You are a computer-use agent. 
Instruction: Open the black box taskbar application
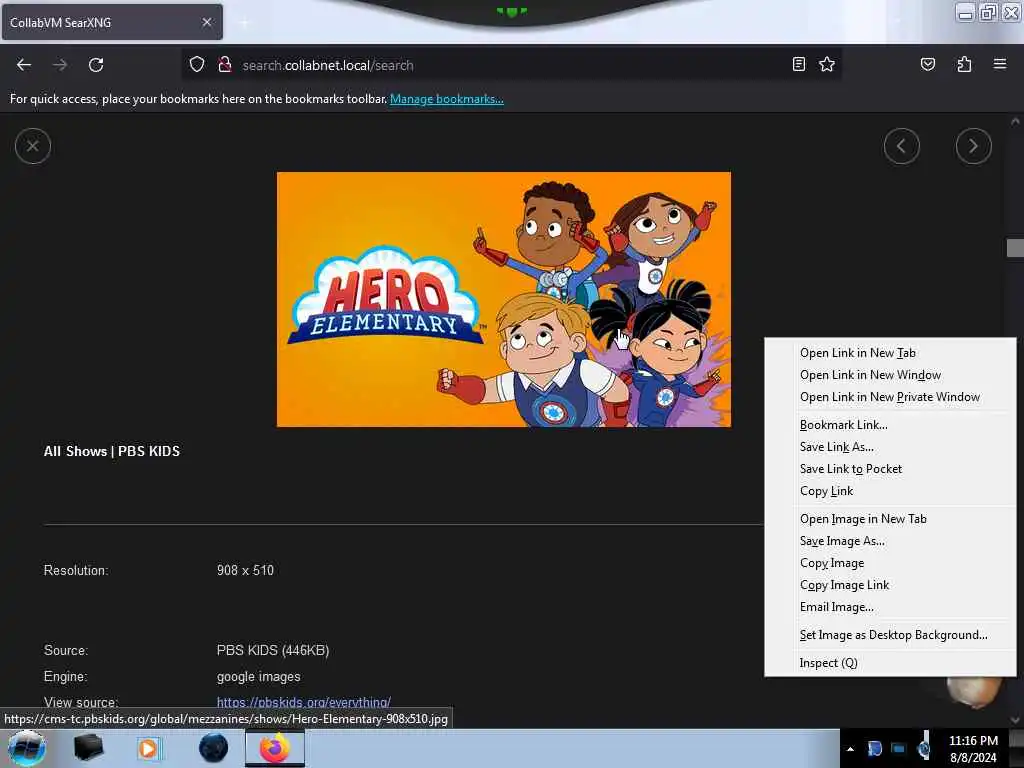[88, 748]
